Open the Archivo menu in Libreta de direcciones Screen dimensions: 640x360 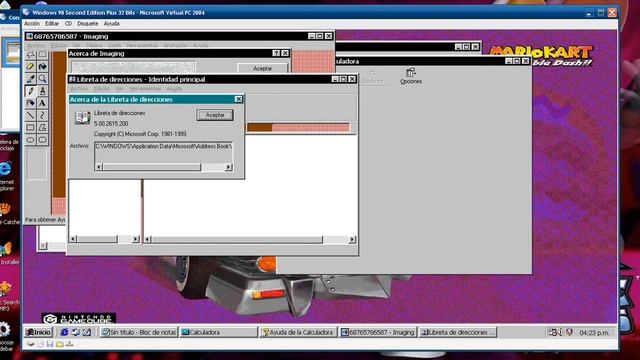click(79, 89)
